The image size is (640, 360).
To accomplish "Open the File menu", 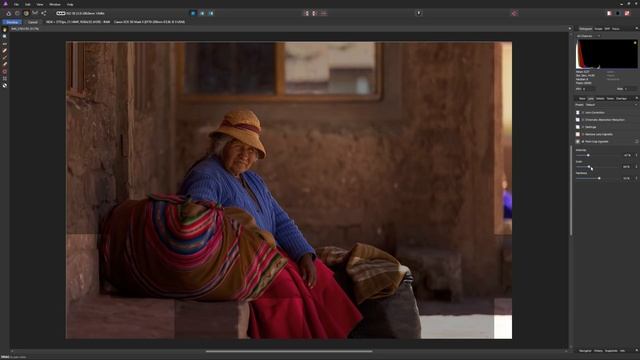I will [16, 4].
